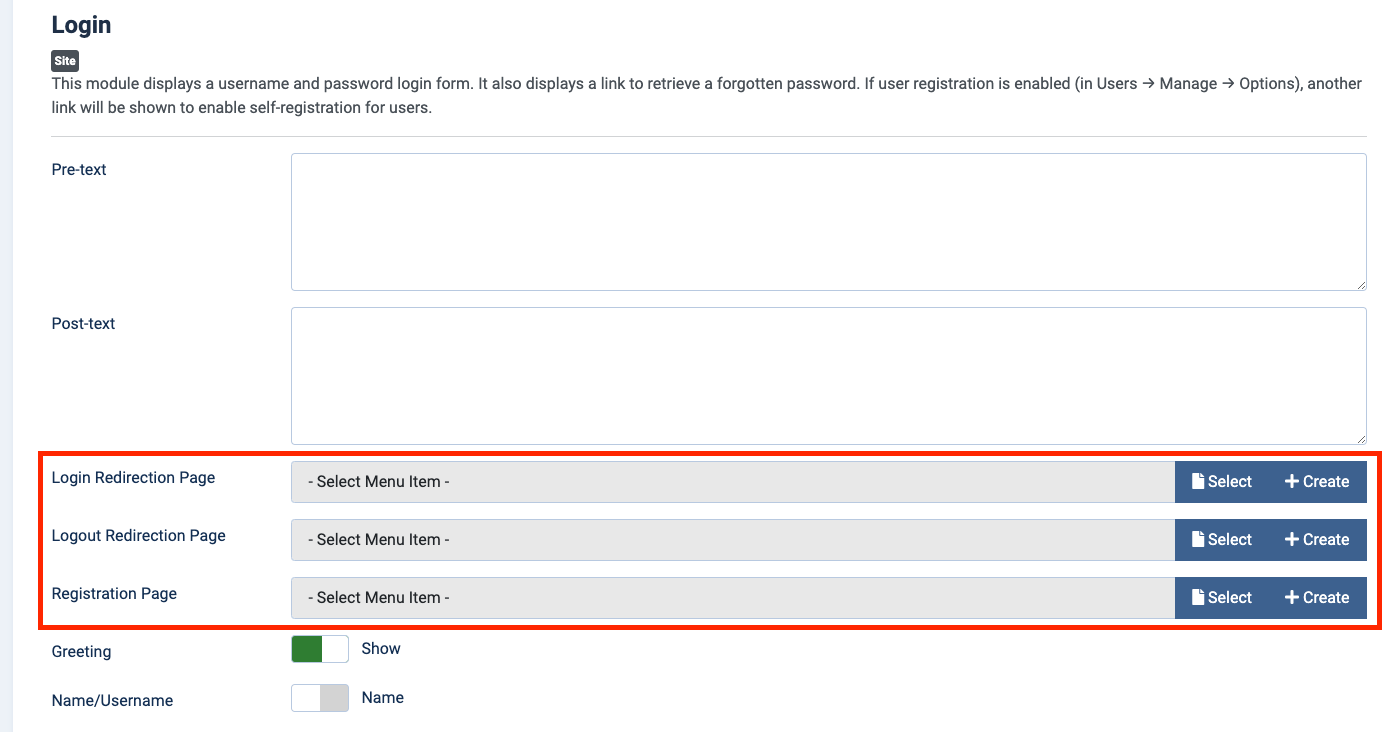Turn off the Greeting Show toggle
The width and height of the screenshot is (1393, 732).
[x=320, y=649]
